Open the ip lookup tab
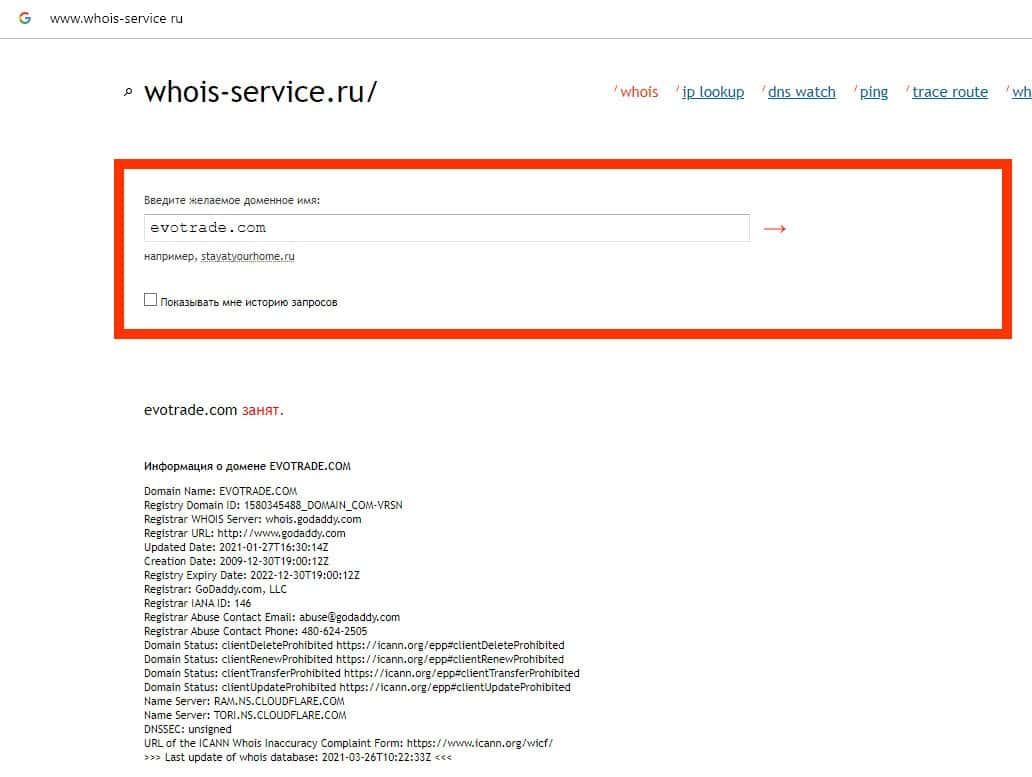This screenshot has height=777, width=1032. pyautogui.click(x=713, y=92)
